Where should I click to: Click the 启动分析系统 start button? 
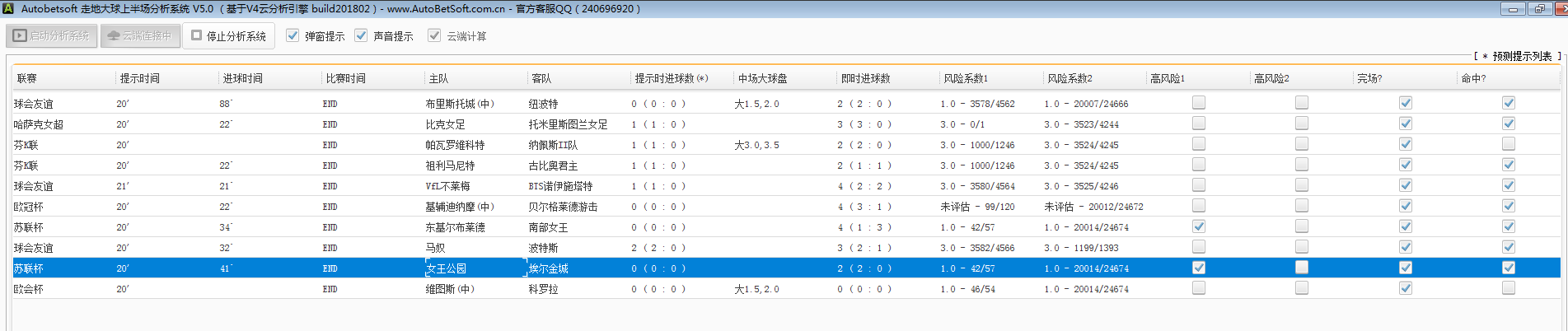(52, 36)
